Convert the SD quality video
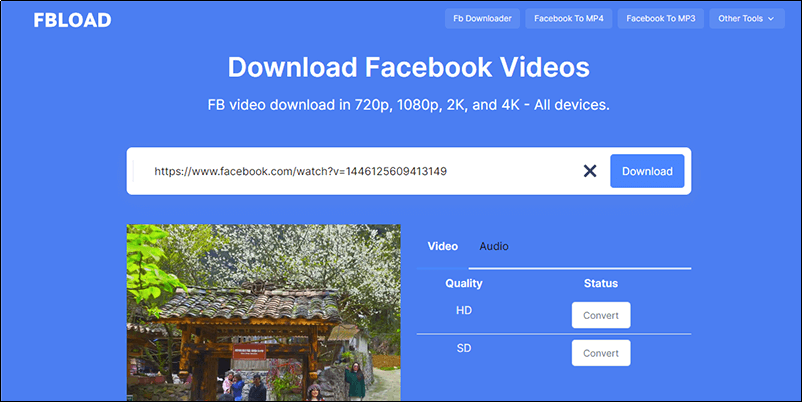Image resolution: width=803 pixels, height=403 pixels. pos(601,353)
